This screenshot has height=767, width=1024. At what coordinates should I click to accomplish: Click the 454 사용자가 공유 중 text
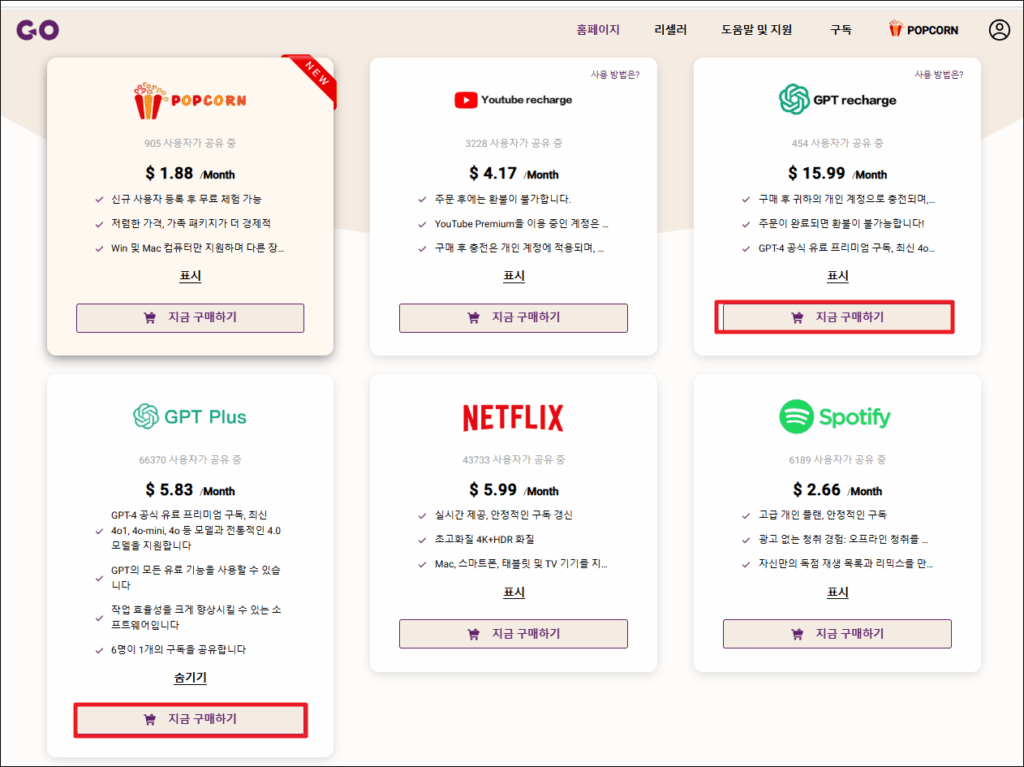[837, 143]
